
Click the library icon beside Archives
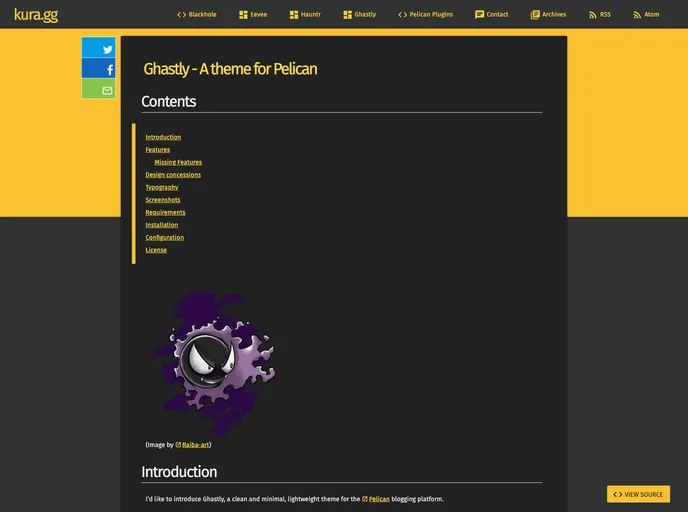coord(535,15)
